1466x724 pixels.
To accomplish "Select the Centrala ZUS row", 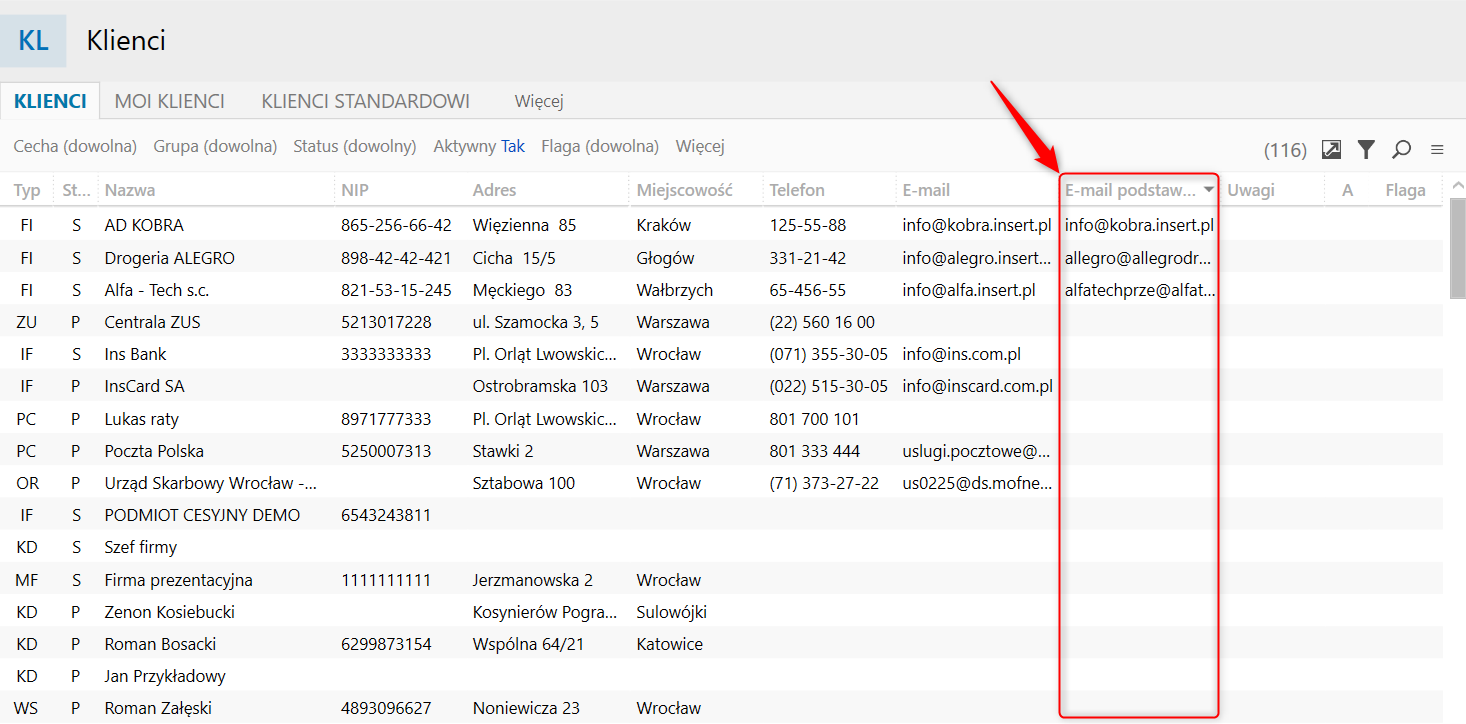I will [x=721, y=322].
